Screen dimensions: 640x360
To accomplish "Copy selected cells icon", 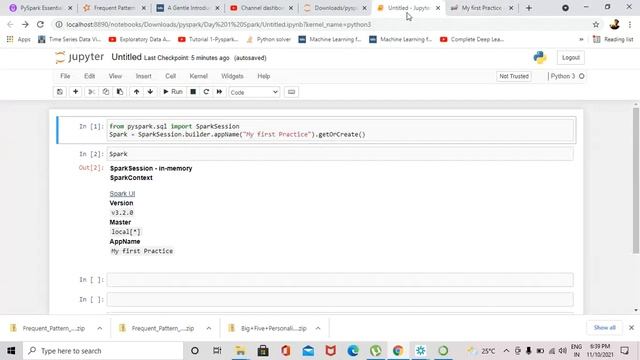I will pyautogui.click(x=106, y=92).
